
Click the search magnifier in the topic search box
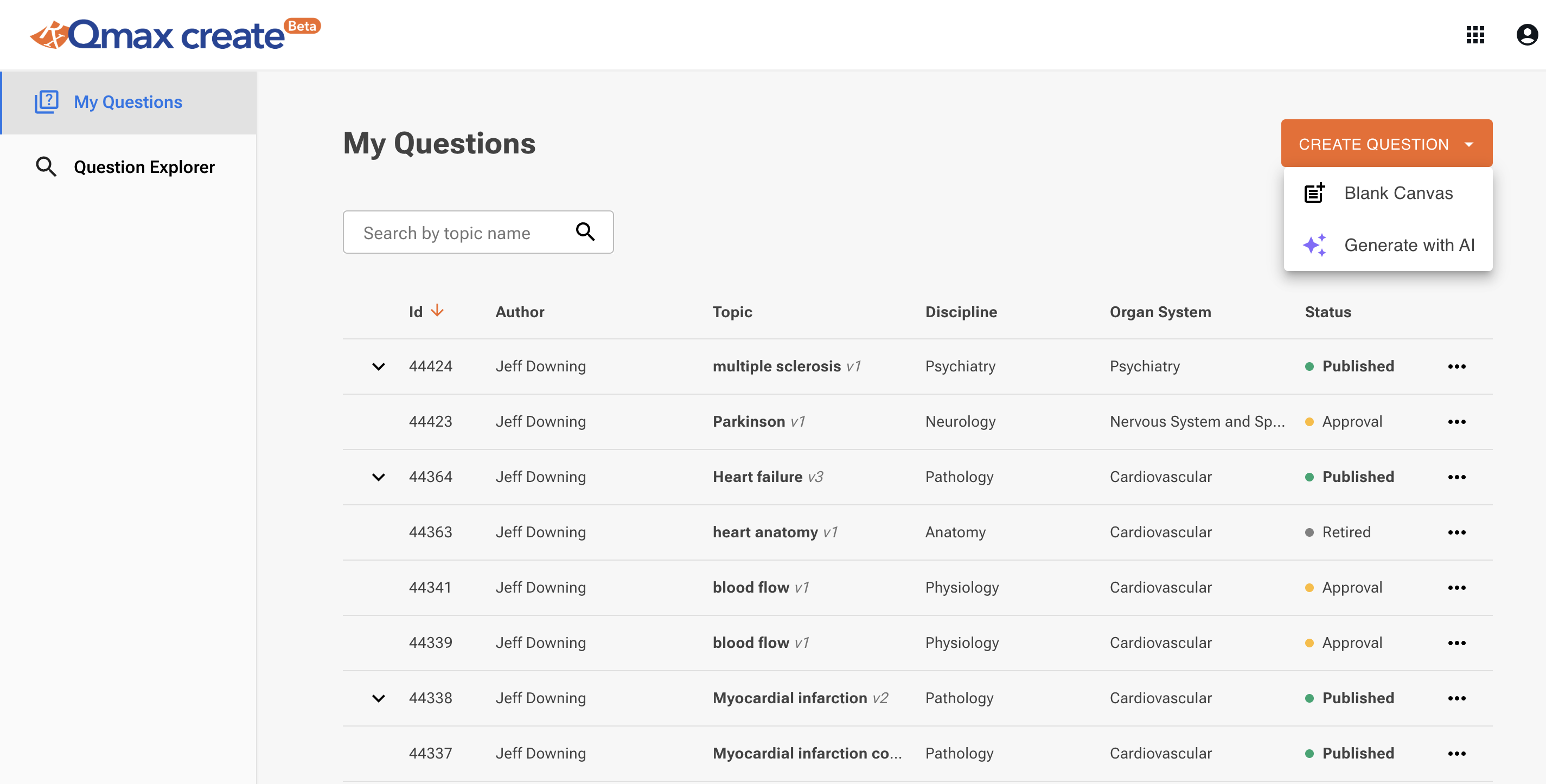pos(586,232)
